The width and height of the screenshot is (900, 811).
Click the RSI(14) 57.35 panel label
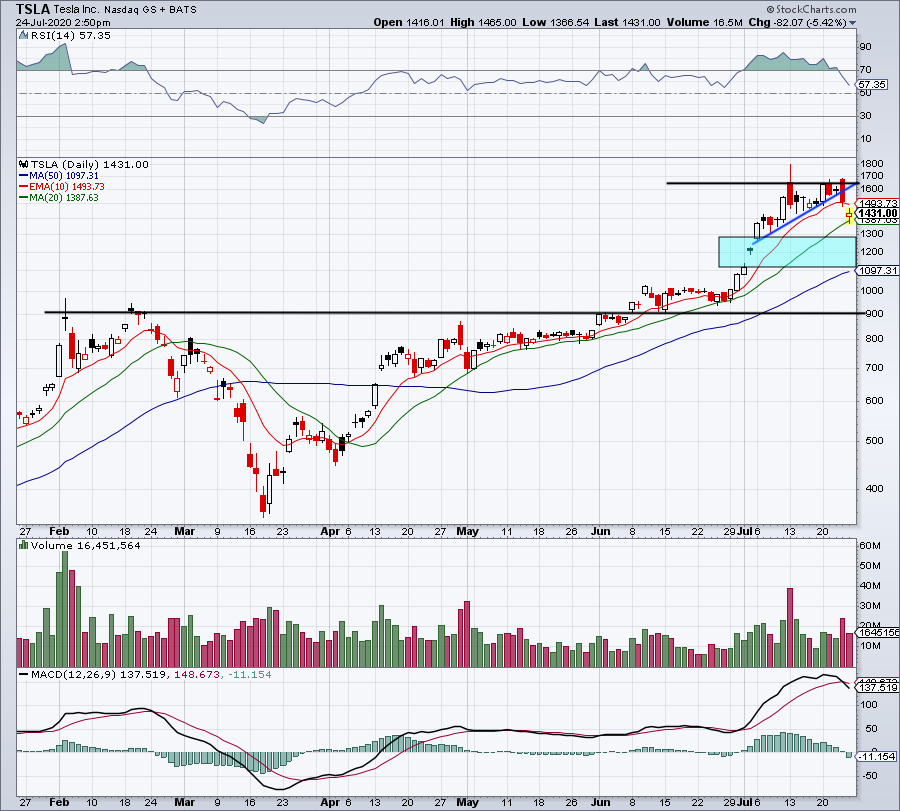[71, 35]
